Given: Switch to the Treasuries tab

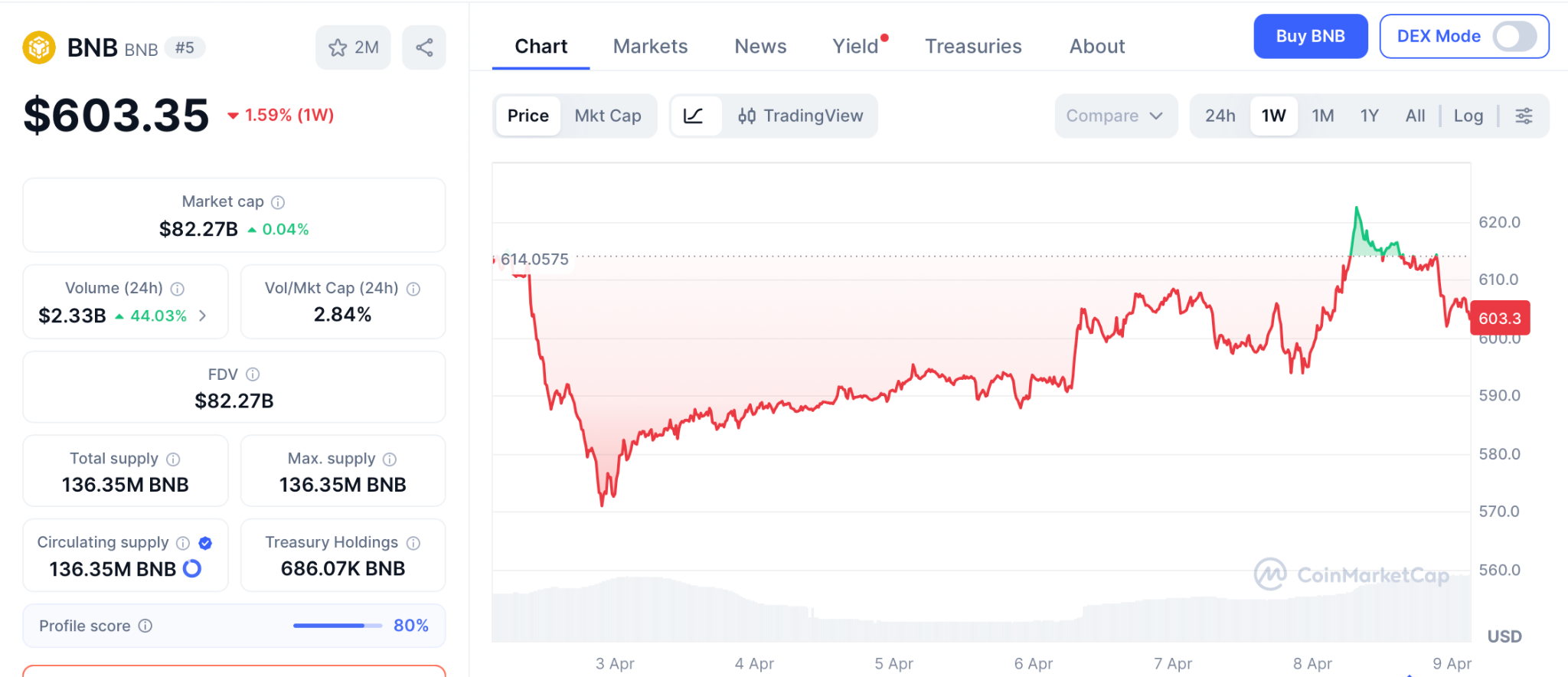Looking at the screenshot, I should 973,47.
